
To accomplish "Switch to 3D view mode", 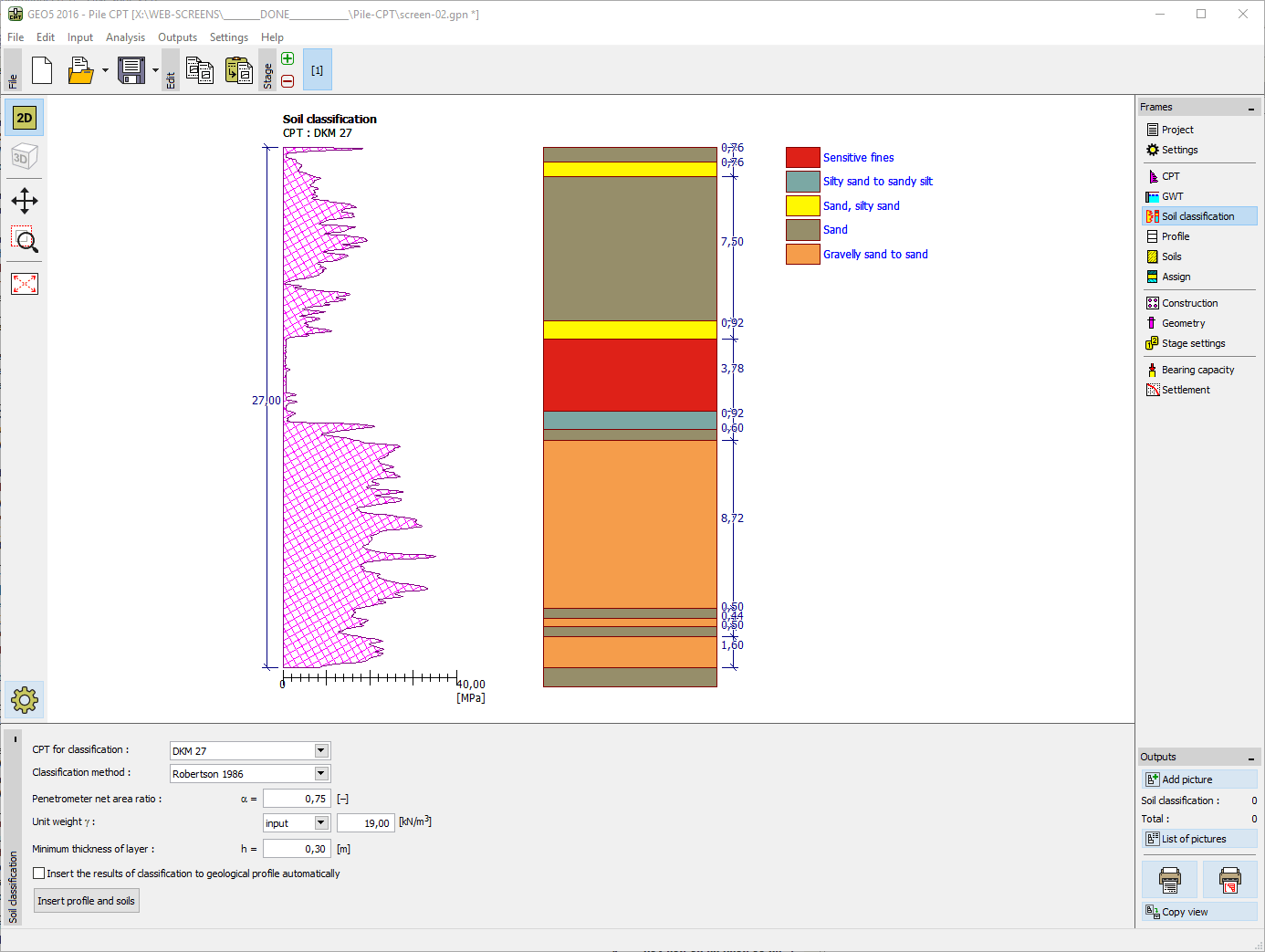I will 25,157.
